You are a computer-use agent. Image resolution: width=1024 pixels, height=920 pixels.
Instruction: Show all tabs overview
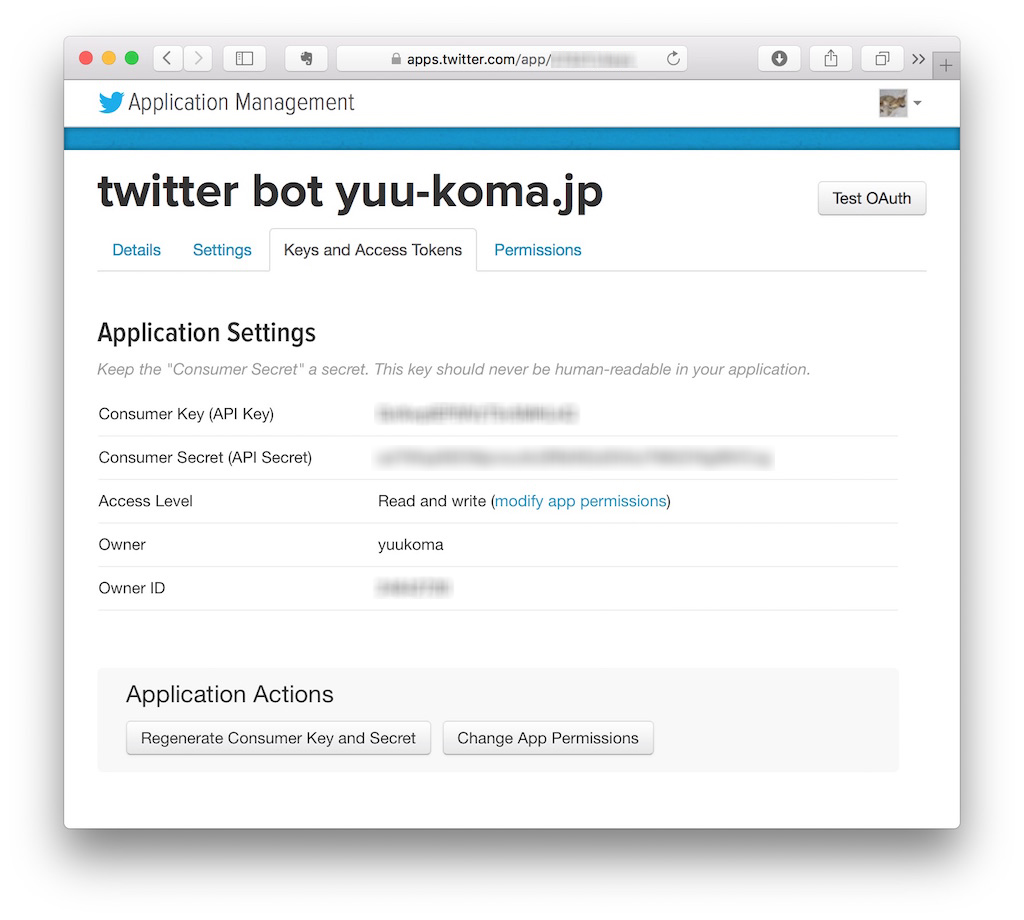[881, 58]
